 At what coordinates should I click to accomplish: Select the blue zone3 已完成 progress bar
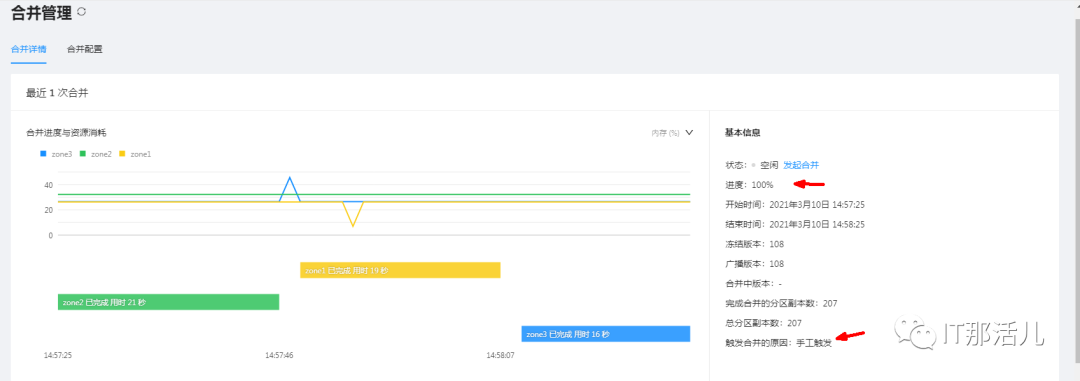(x=606, y=333)
